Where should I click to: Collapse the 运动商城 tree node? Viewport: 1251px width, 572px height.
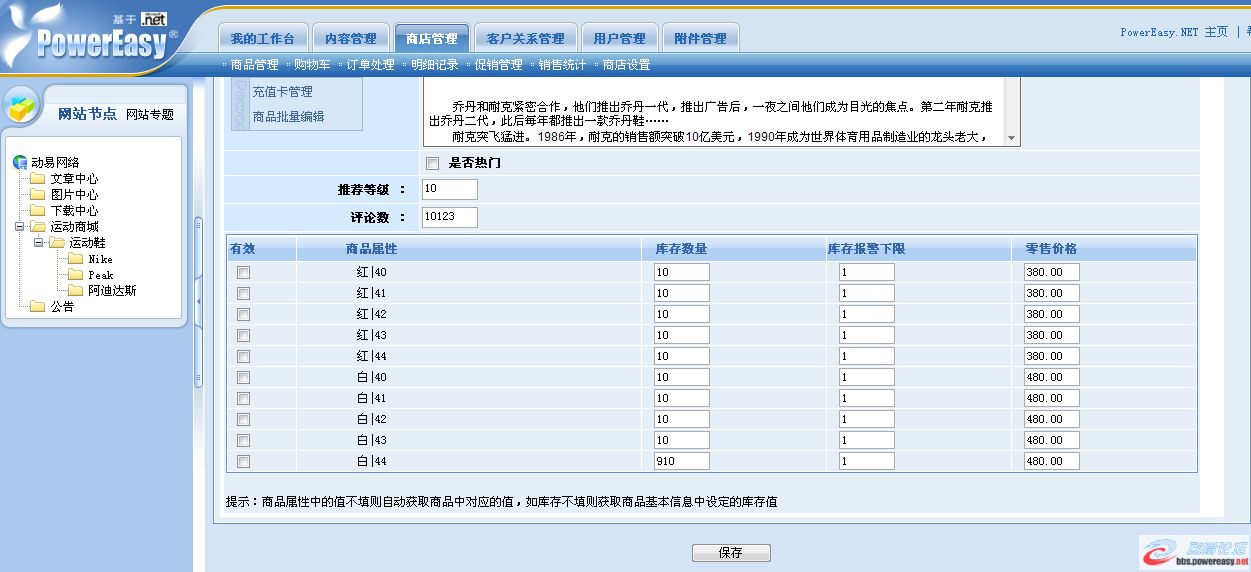coord(20,227)
